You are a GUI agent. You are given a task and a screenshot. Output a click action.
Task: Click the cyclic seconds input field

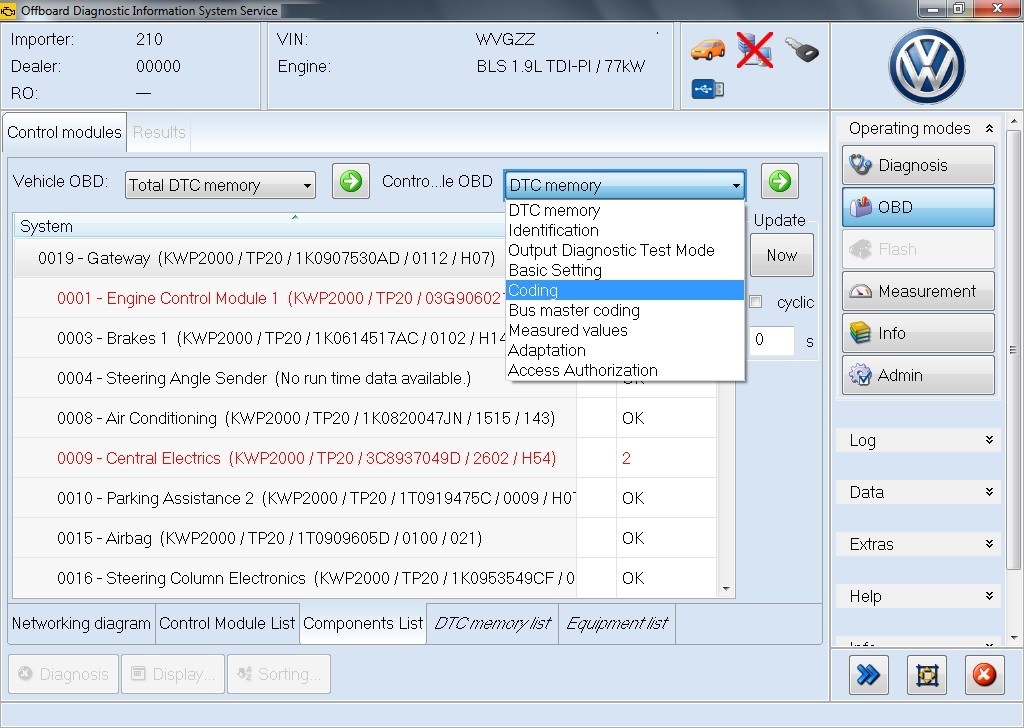(x=771, y=340)
